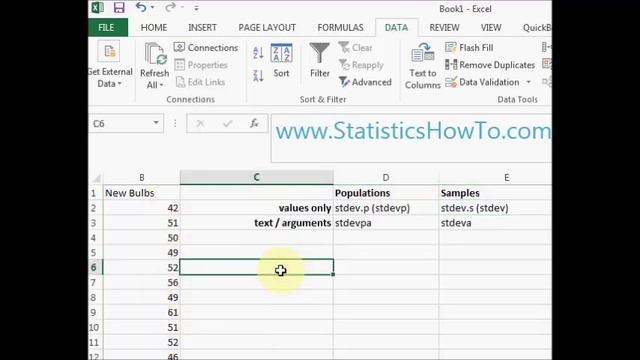The height and width of the screenshot is (360, 640).
Task: Select column B header
Action: (142, 178)
